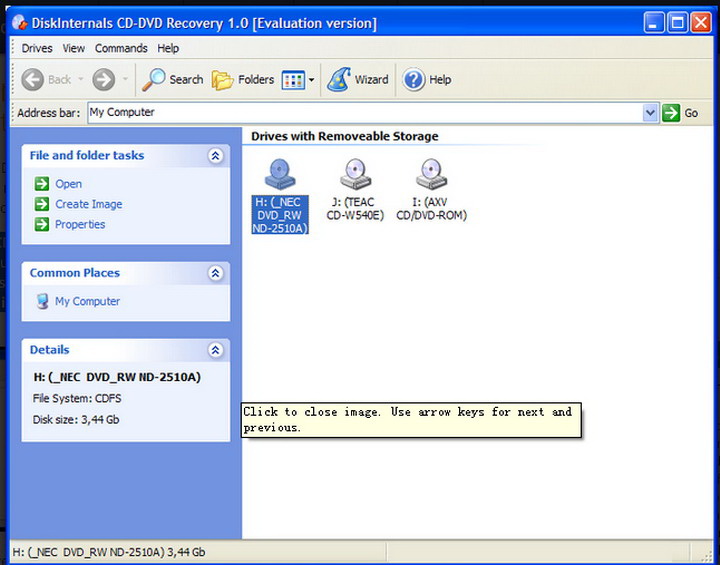
Task: Click the Back arrow icon
Action: click(33, 80)
